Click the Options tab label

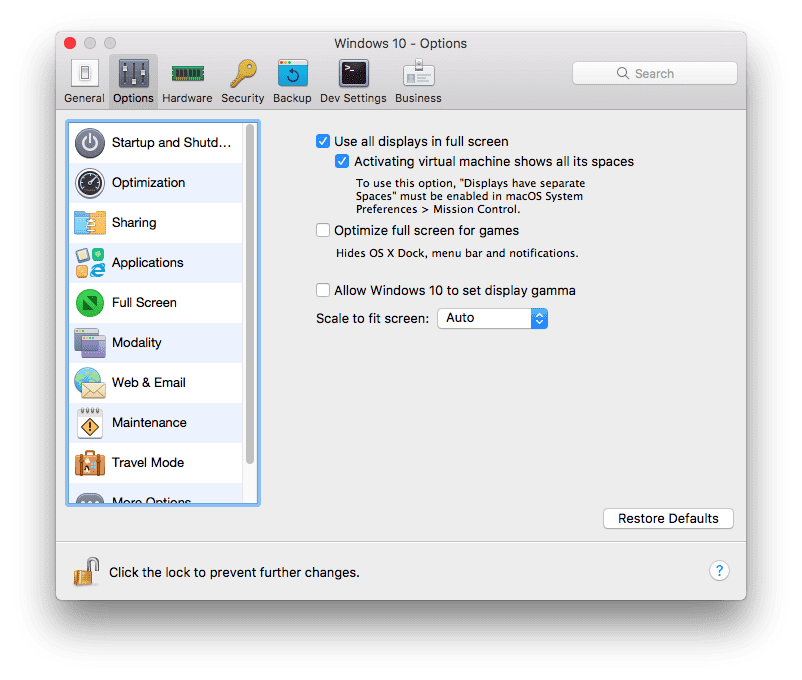[x=133, y=98]
